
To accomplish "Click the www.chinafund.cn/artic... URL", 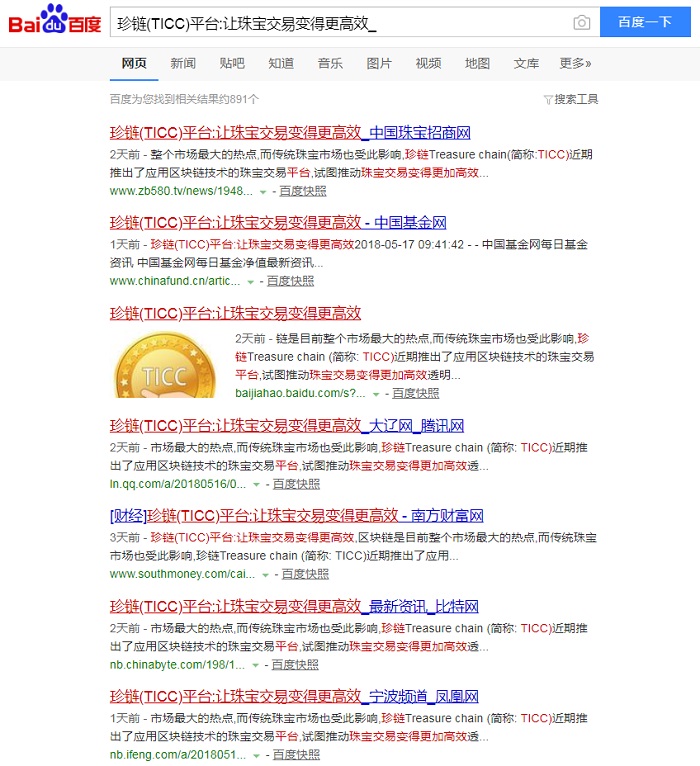I will tap(175, 281).
